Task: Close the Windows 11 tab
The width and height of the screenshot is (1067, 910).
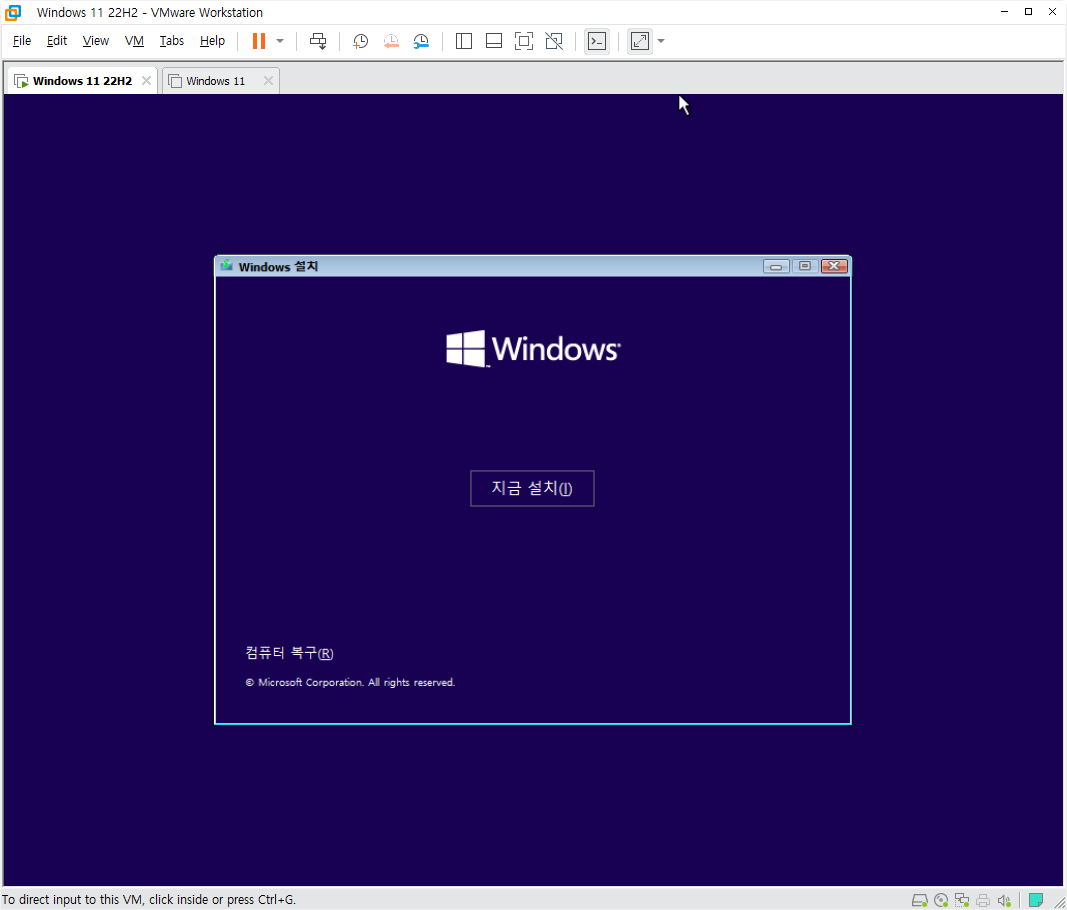Action: [x=268, y=80]
